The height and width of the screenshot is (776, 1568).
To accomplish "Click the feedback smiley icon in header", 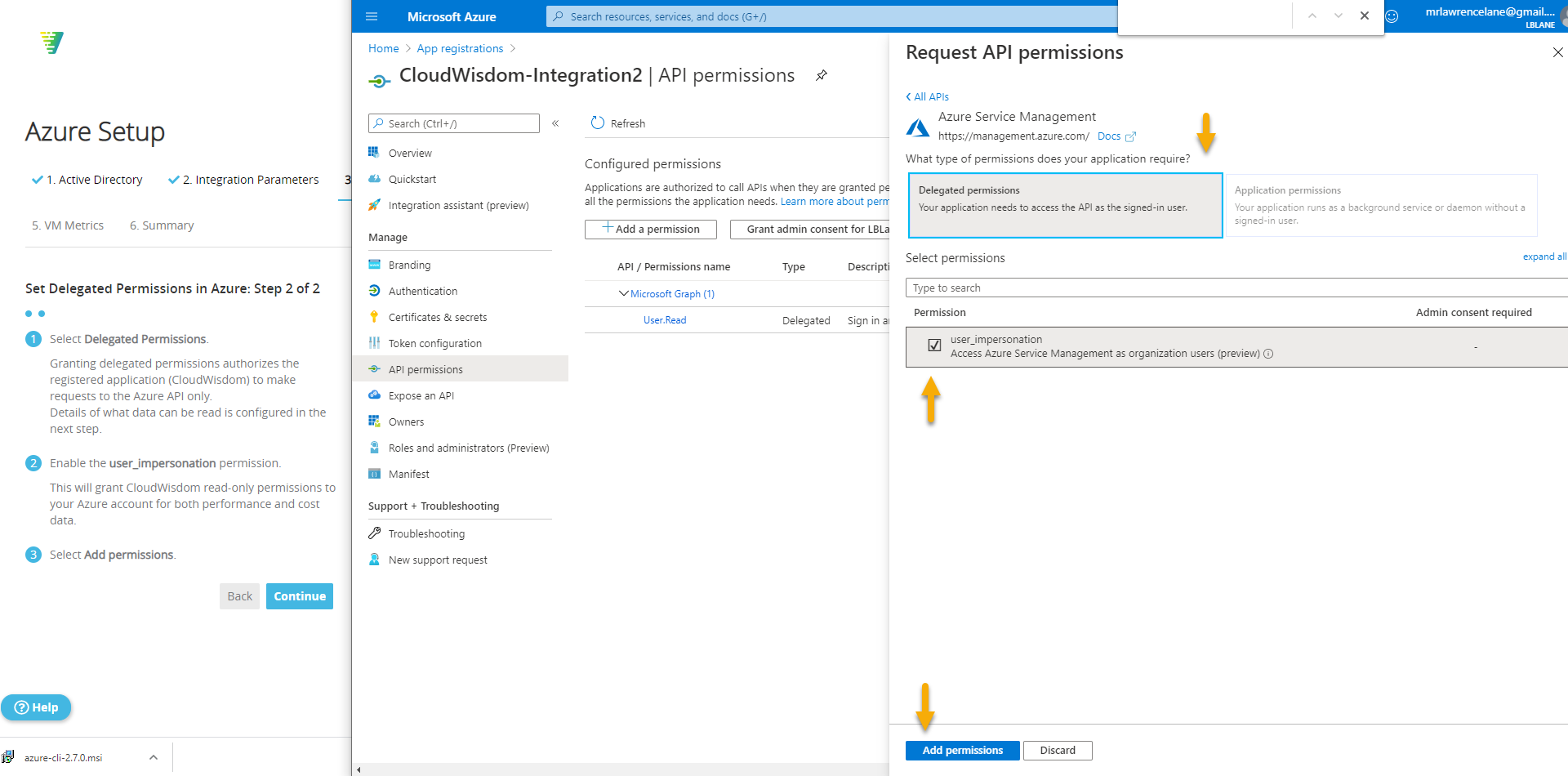I will [x=1392, y=16].
